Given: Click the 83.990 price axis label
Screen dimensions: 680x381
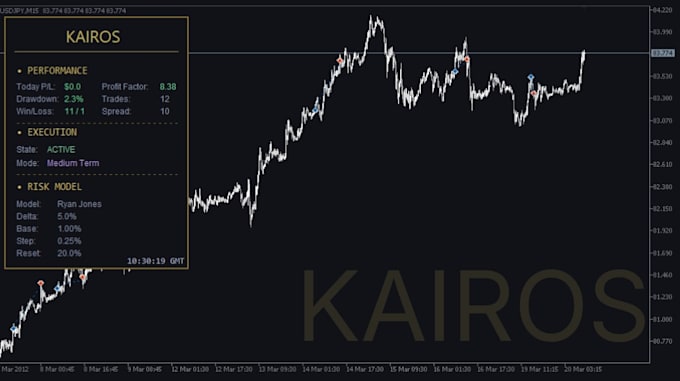Looking at the screenshot, I should pyautogui.click(x=662, y=32).
